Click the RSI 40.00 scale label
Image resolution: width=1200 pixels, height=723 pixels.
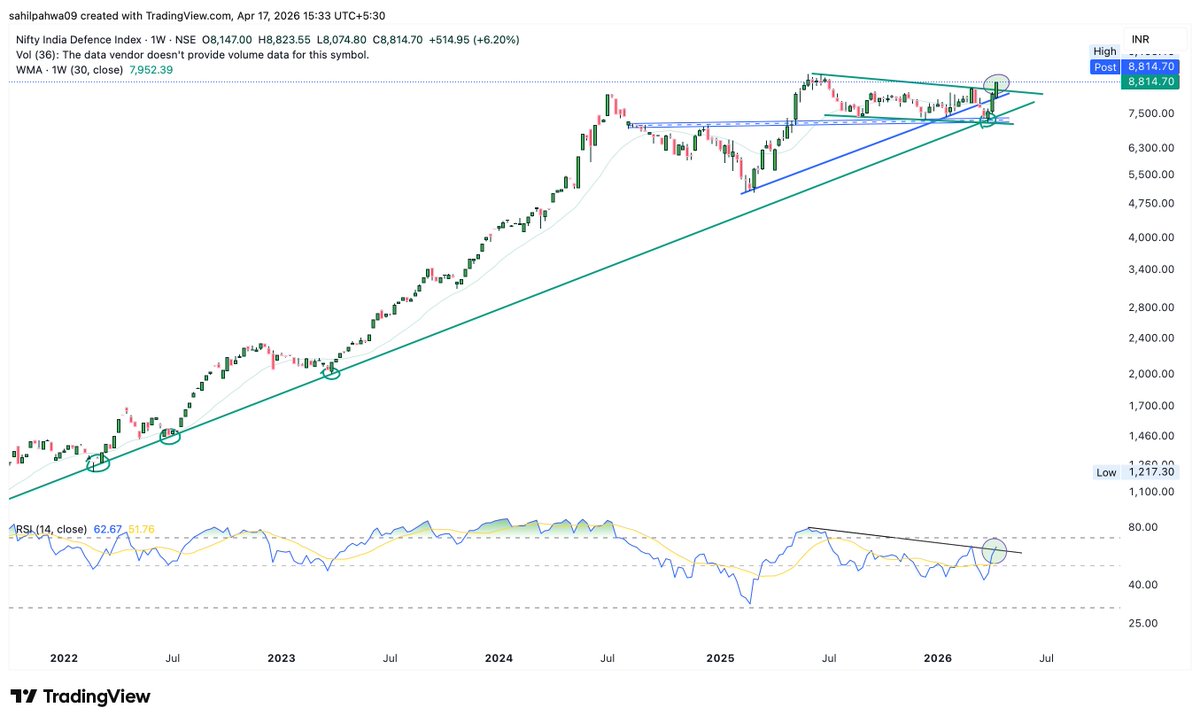(x=1144, y=585)
